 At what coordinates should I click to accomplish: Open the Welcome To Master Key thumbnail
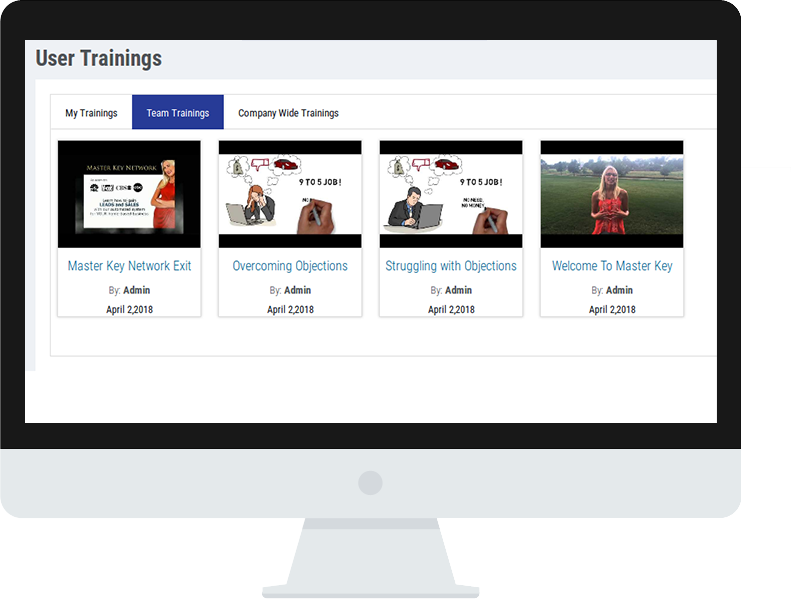click(612, 194)
